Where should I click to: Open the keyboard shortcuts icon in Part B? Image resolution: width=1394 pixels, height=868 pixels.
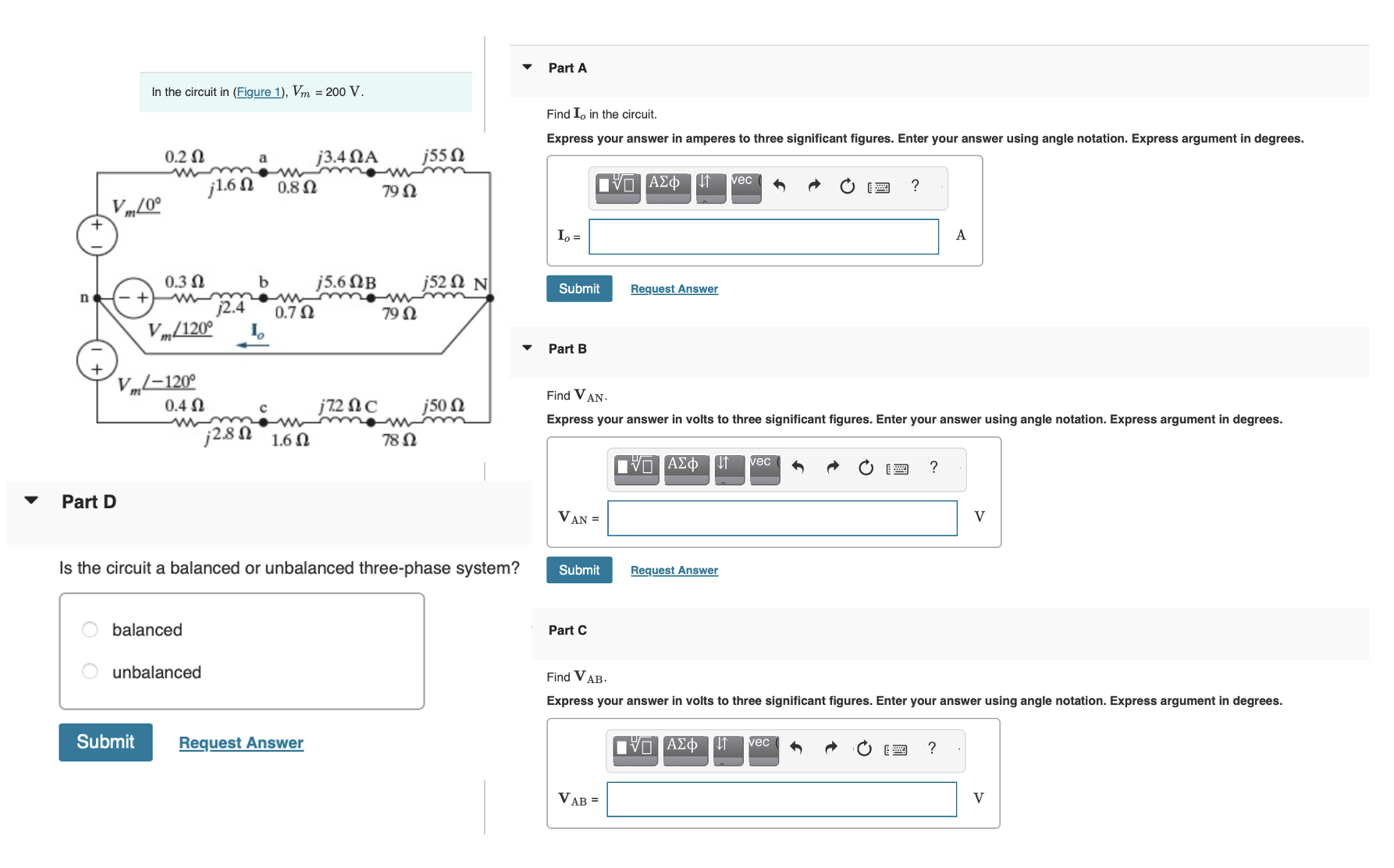click(x=898, y=469)
